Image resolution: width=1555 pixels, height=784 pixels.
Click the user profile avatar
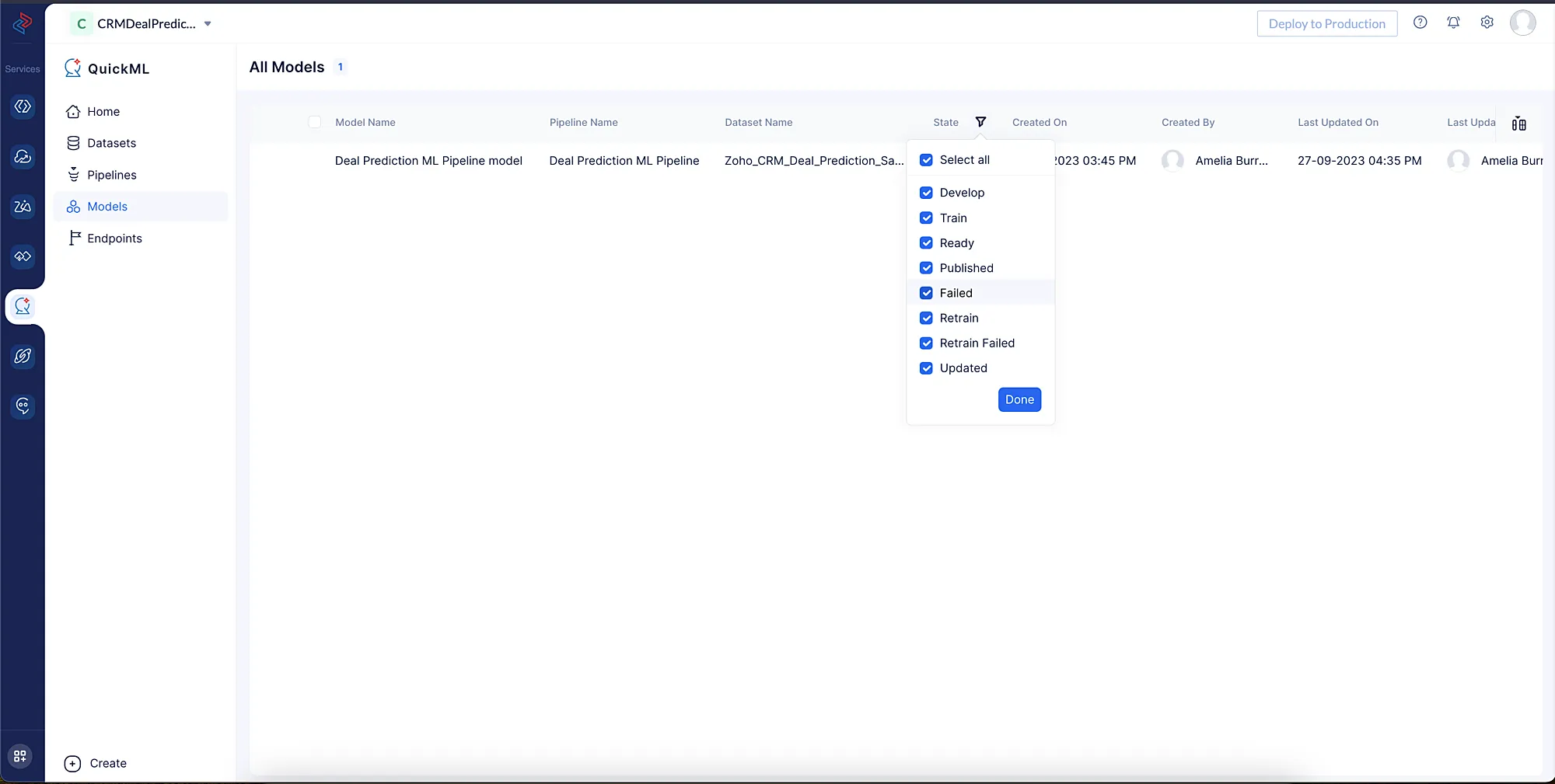tap(1522, 23)
